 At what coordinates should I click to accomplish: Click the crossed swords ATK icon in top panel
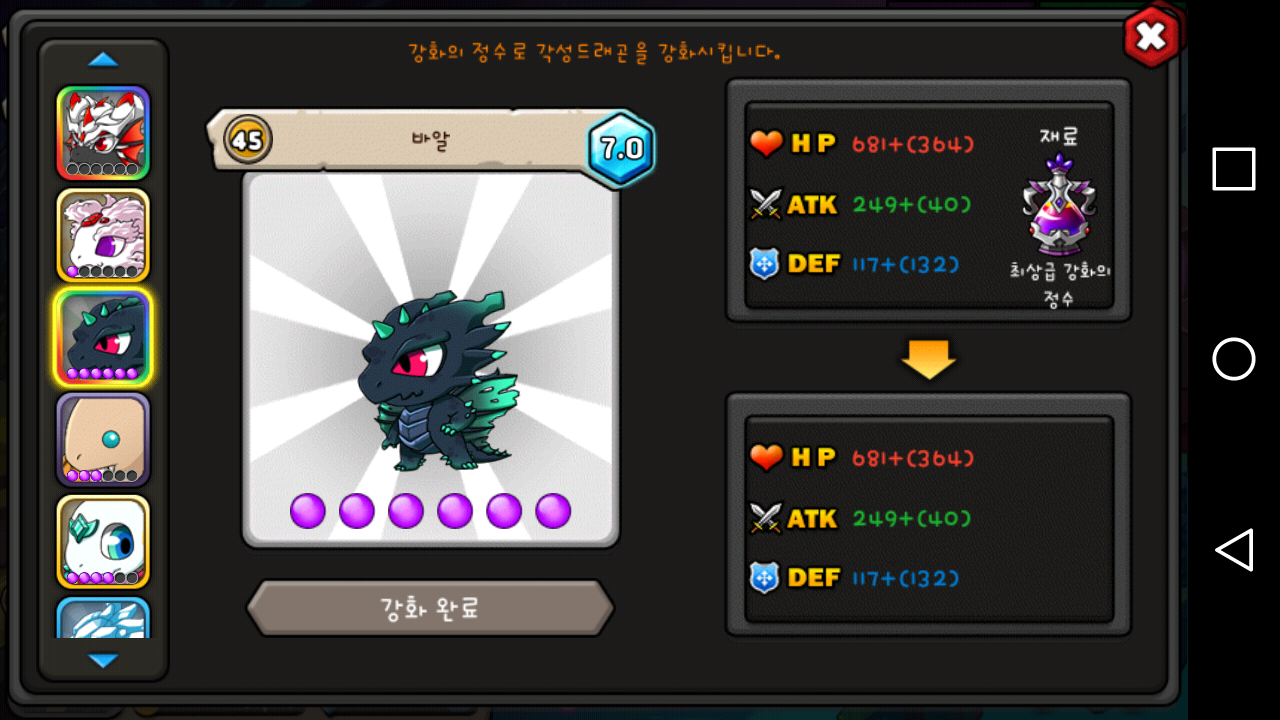click(x=765, y=204)
